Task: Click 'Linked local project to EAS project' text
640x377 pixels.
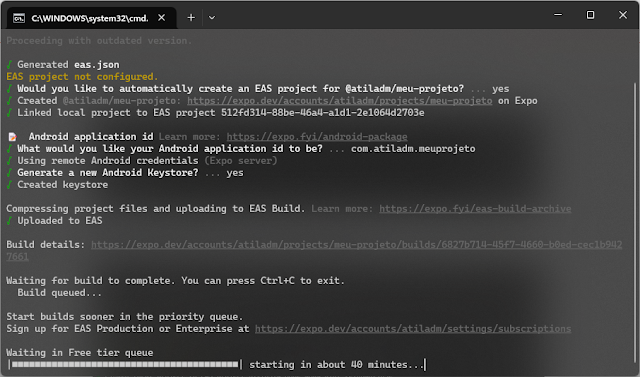Action: (x=116, y=113)
